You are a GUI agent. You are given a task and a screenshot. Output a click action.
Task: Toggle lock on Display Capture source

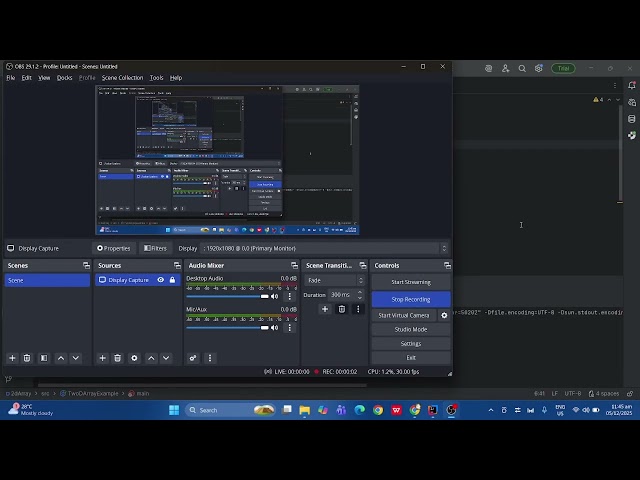pos(172,280)
